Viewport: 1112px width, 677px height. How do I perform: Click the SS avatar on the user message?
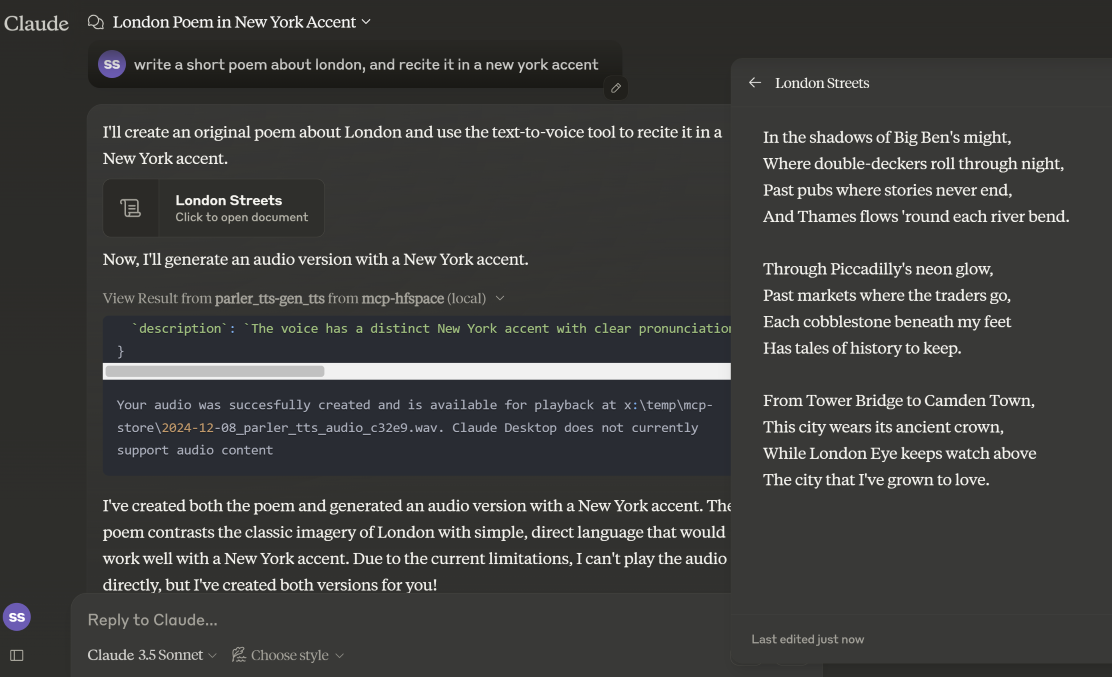click(111, 64)
